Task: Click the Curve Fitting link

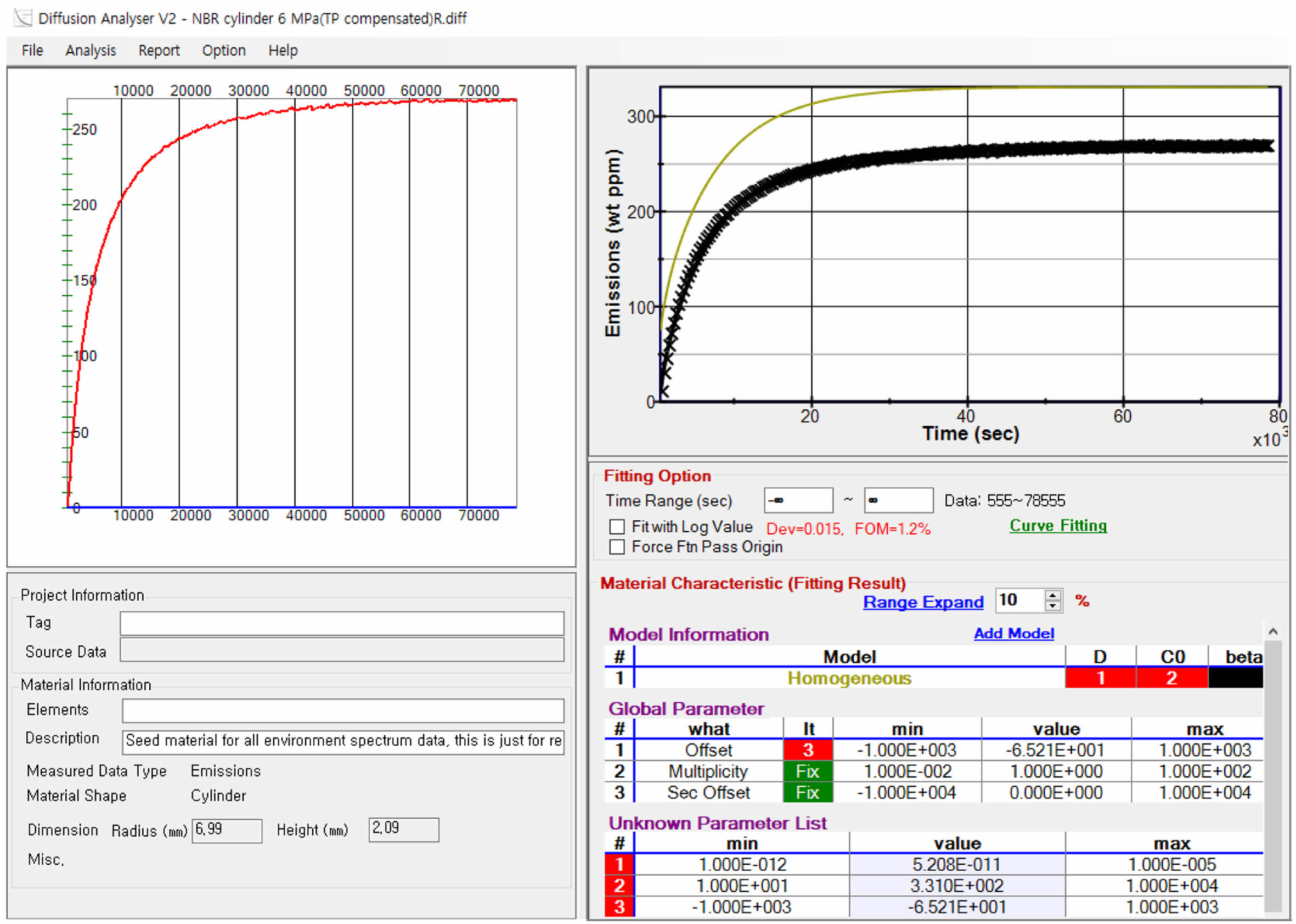Action: 1058,525
